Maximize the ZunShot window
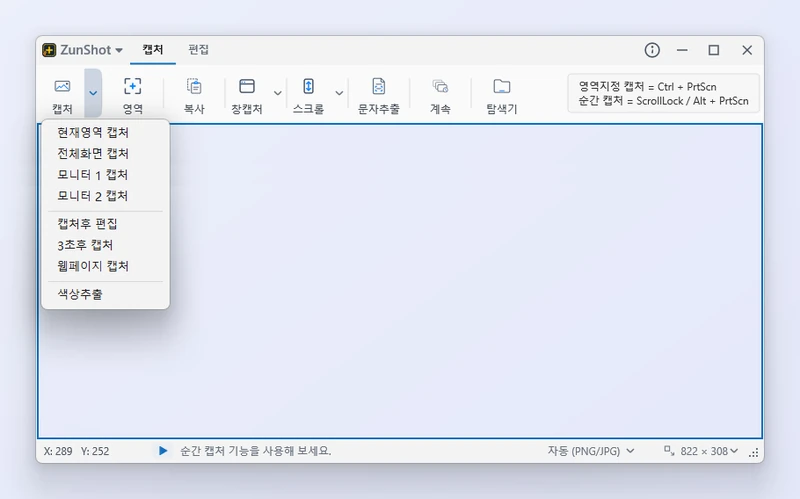800x499 pixels. 714,50
